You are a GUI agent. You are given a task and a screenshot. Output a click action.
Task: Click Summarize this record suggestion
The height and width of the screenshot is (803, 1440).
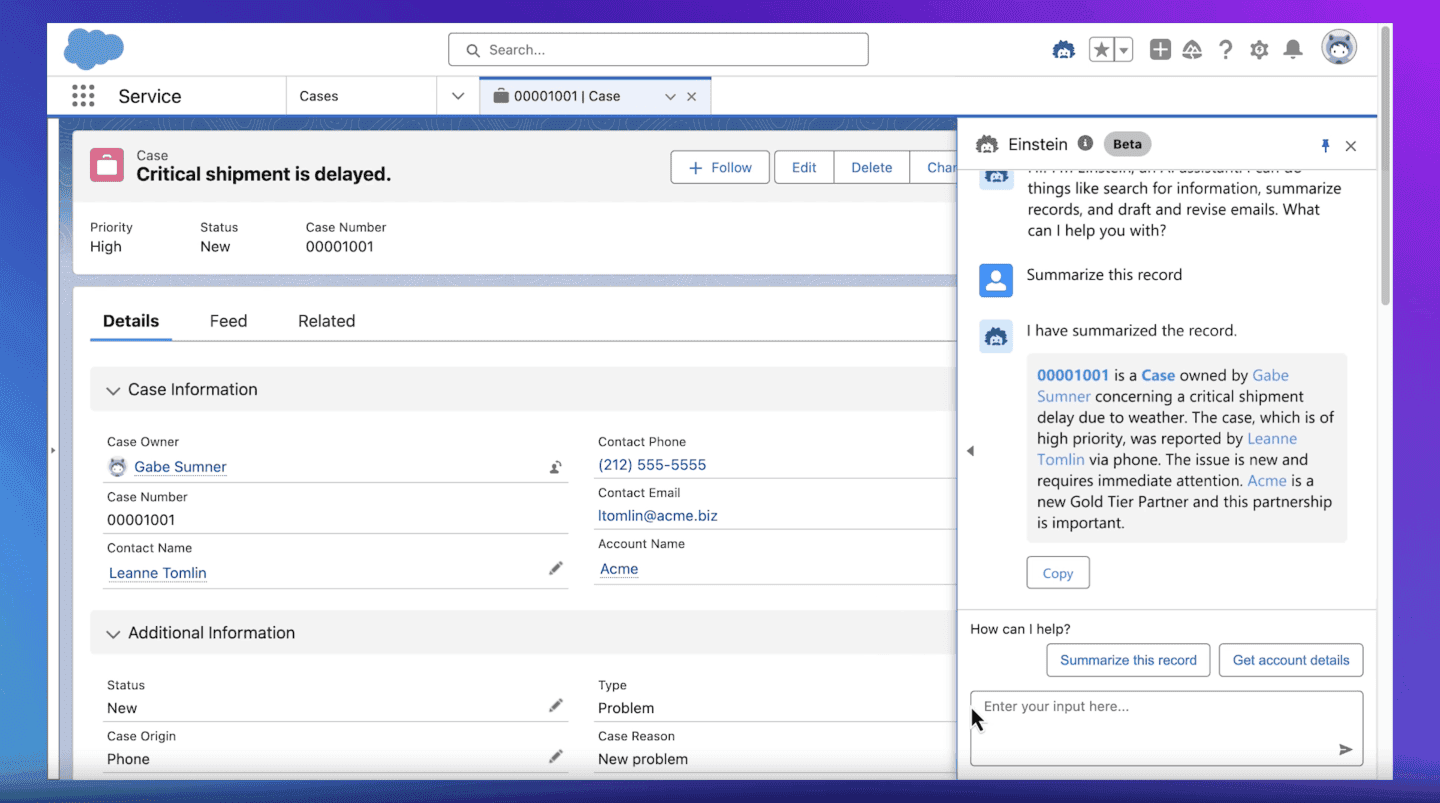[1128, 660]
